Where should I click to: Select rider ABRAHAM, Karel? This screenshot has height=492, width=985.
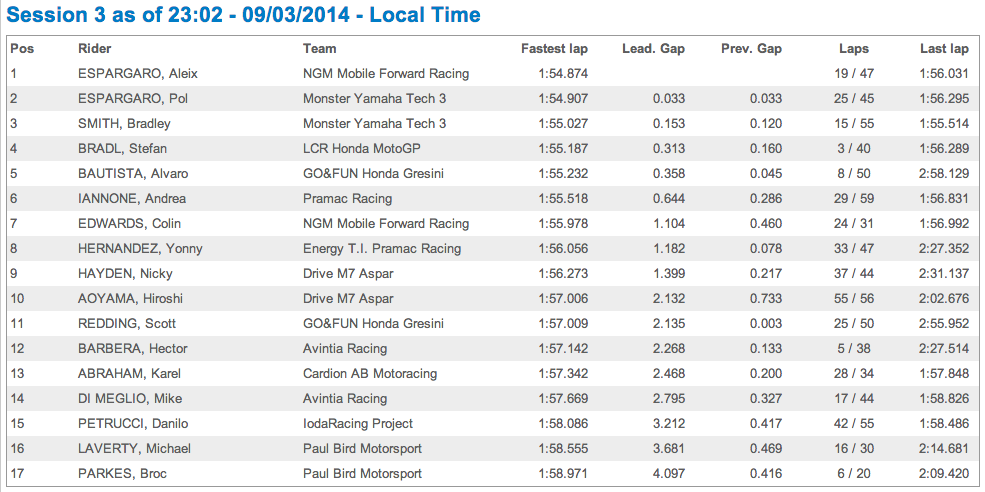[x=129, y=374]
